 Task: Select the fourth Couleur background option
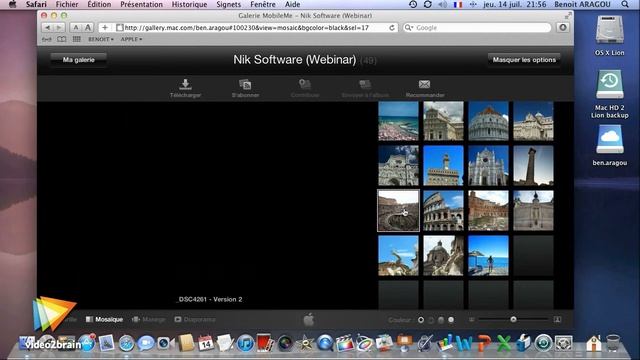coord(451,320)
